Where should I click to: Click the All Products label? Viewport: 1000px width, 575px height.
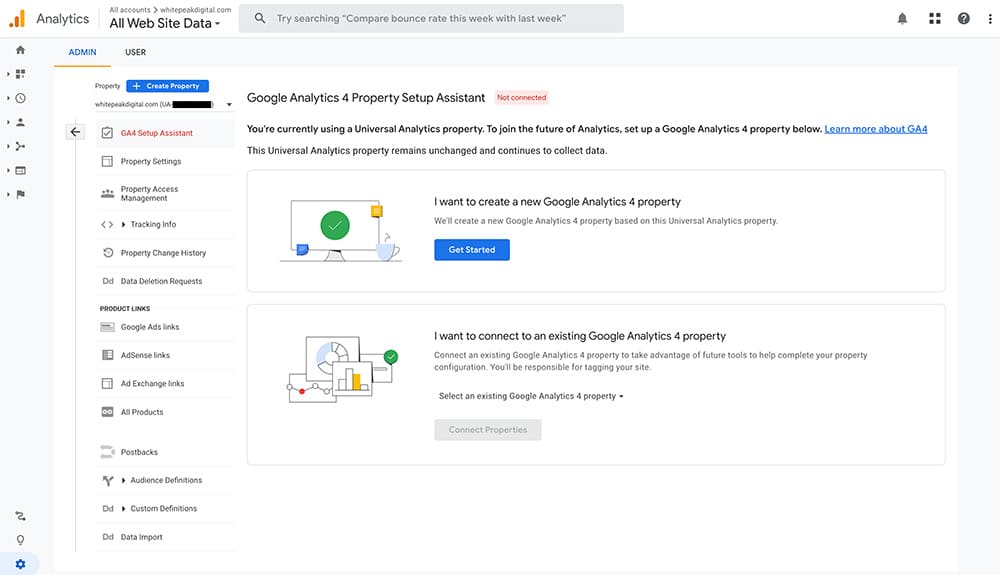142,412
